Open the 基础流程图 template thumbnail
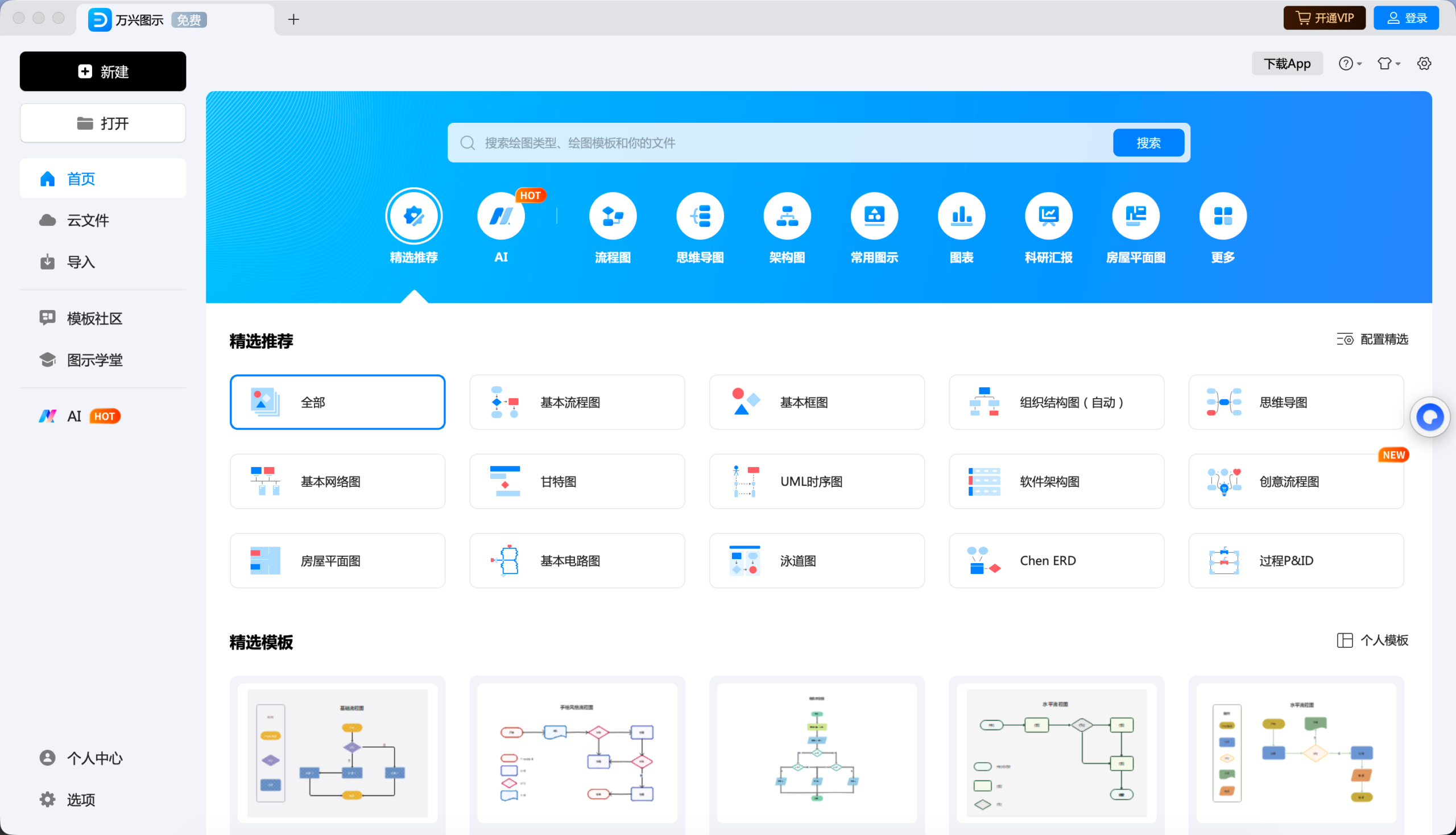 (337, 753)
